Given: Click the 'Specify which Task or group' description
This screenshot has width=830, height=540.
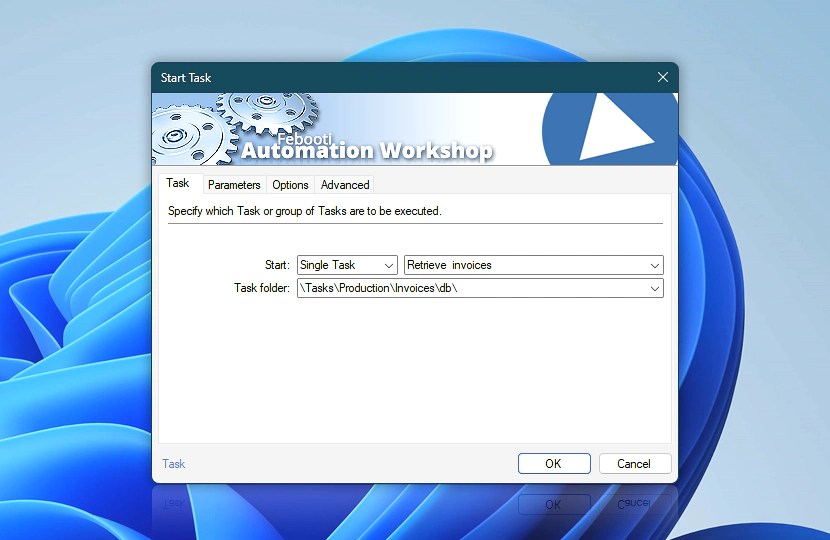Looking at the screenshot, I should [304, 211].
